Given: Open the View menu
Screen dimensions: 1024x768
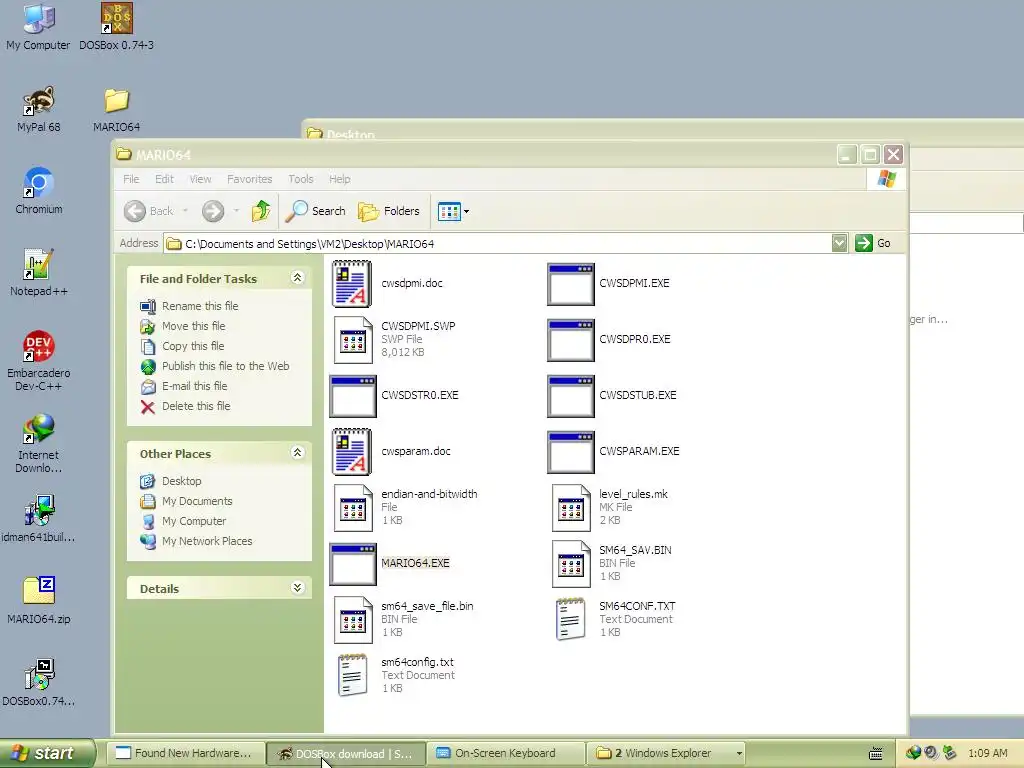Looking at the screenshot, I should tap(200, 179).
